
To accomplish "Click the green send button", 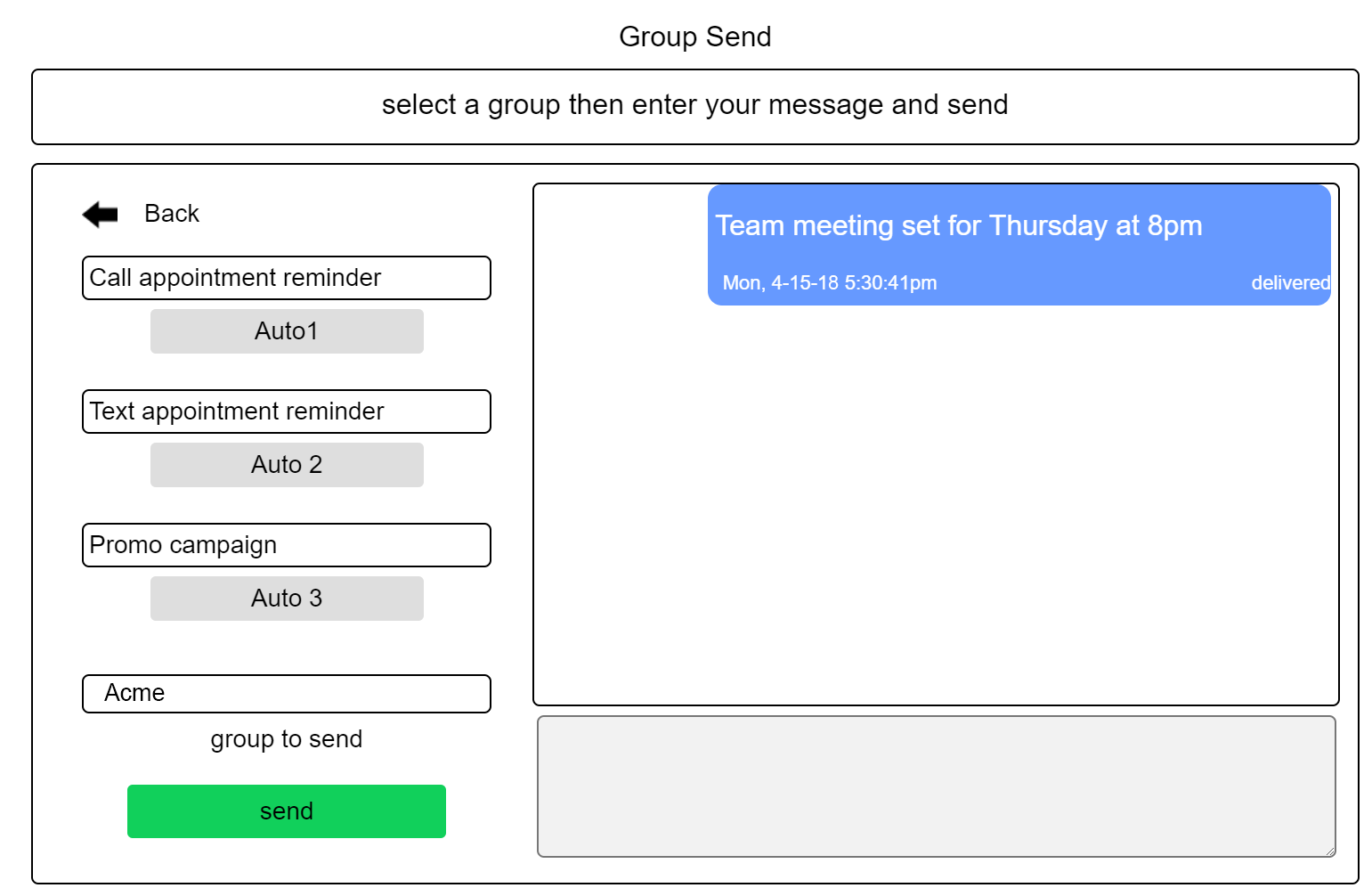I will coord(286,811).
